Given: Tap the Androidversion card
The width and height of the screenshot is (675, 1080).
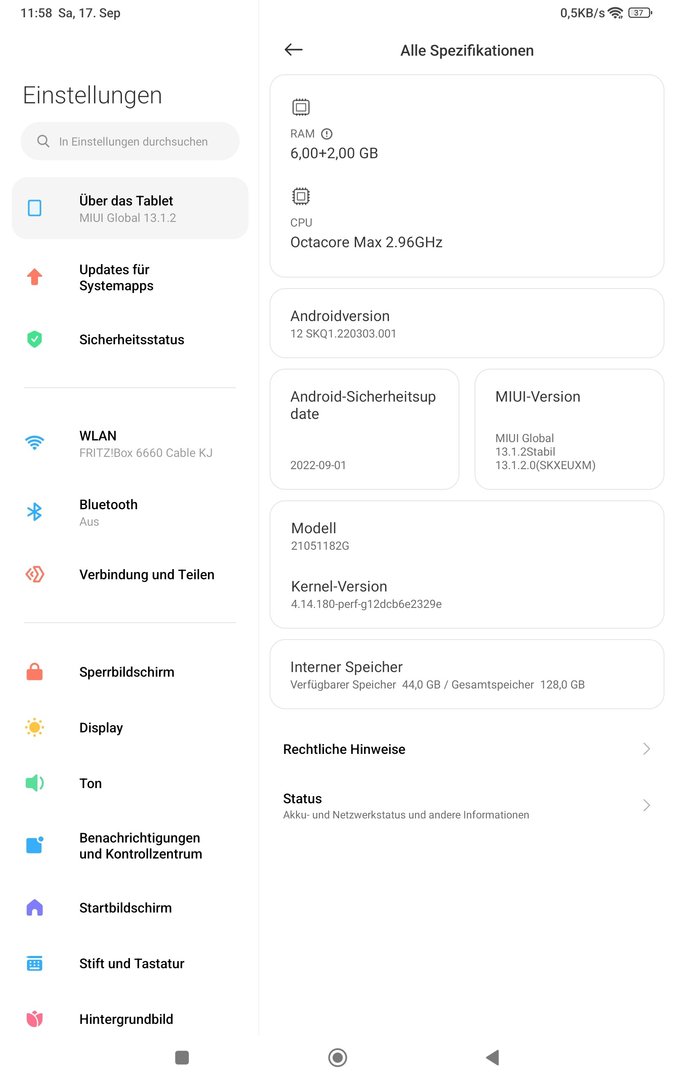Looking at the screenshot, I should tap(467, 323).
